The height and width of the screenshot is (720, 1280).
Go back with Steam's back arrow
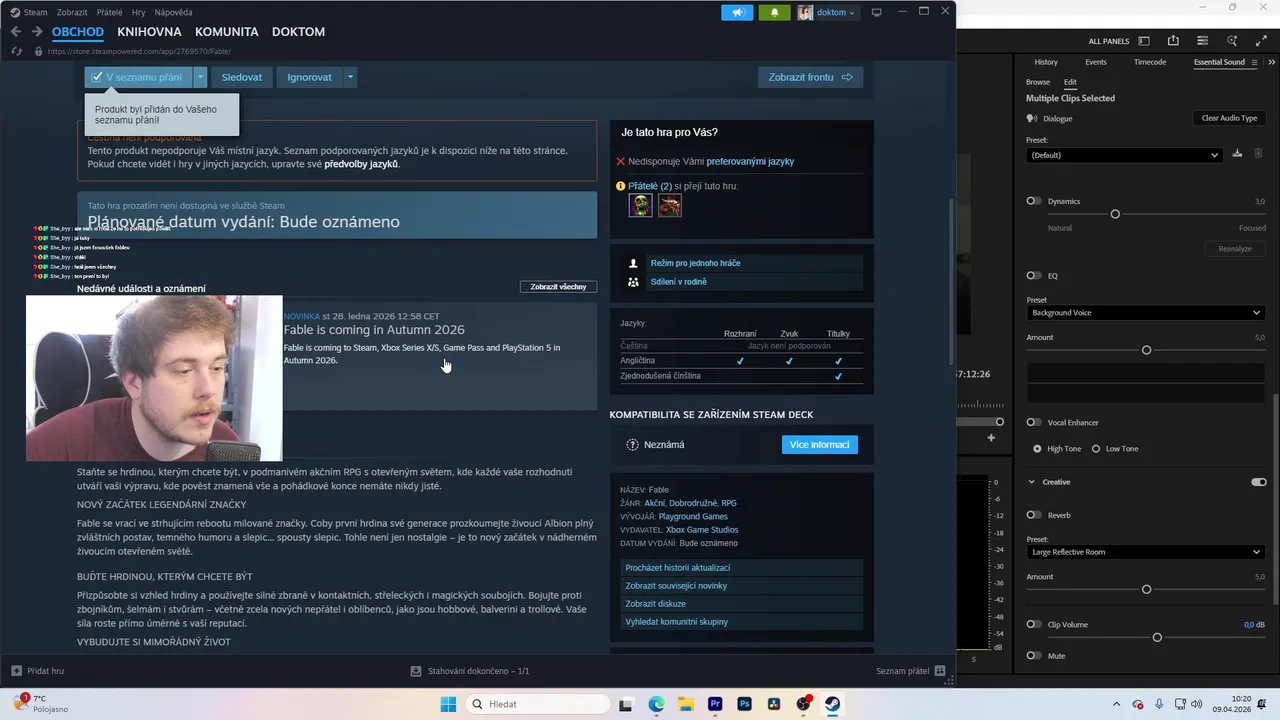click(x=16, y=32)
